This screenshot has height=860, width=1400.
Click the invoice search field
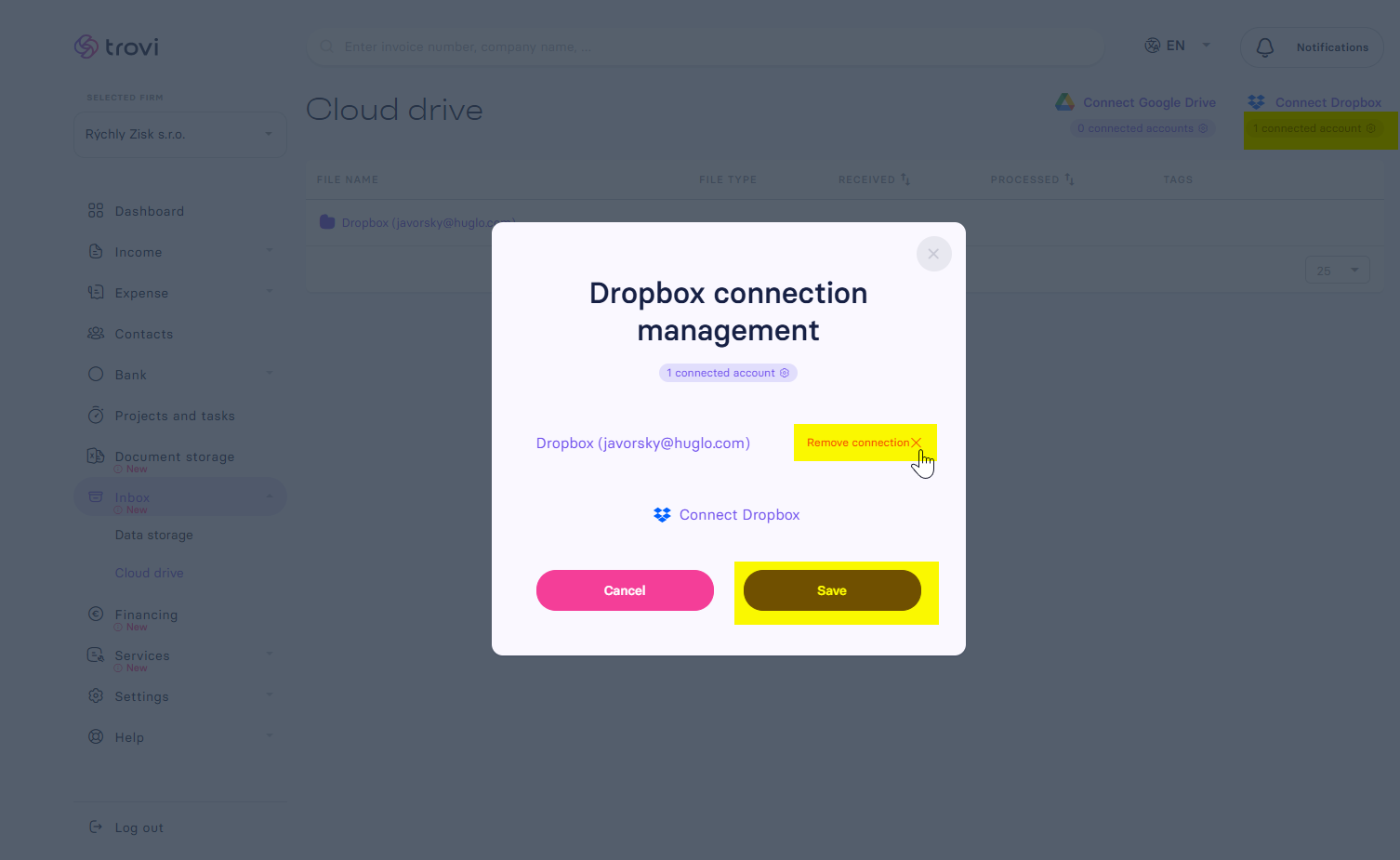(706, 46)
